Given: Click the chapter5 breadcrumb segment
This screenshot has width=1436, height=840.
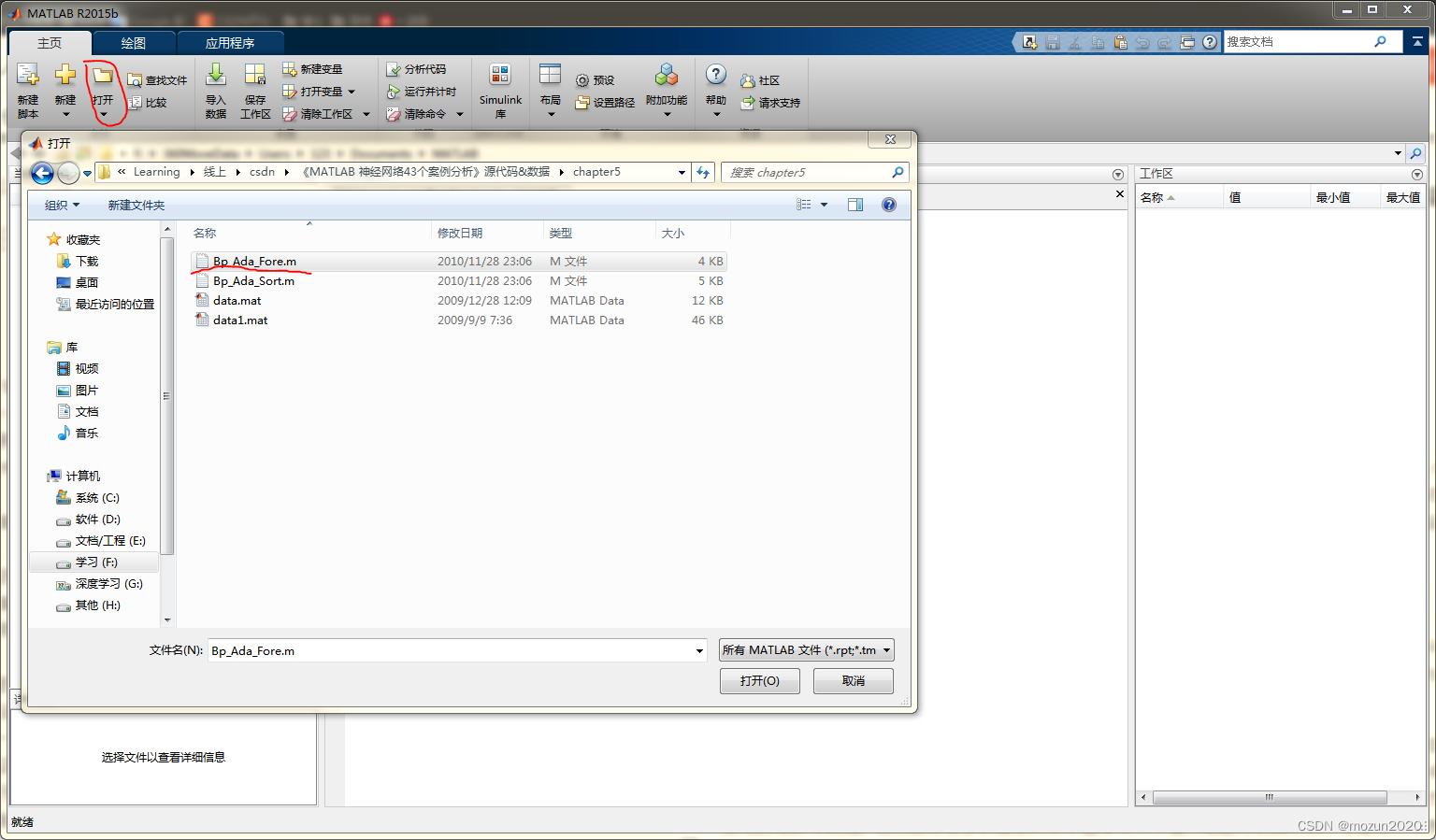Looking at the screenshot, I should pos(596,172).
